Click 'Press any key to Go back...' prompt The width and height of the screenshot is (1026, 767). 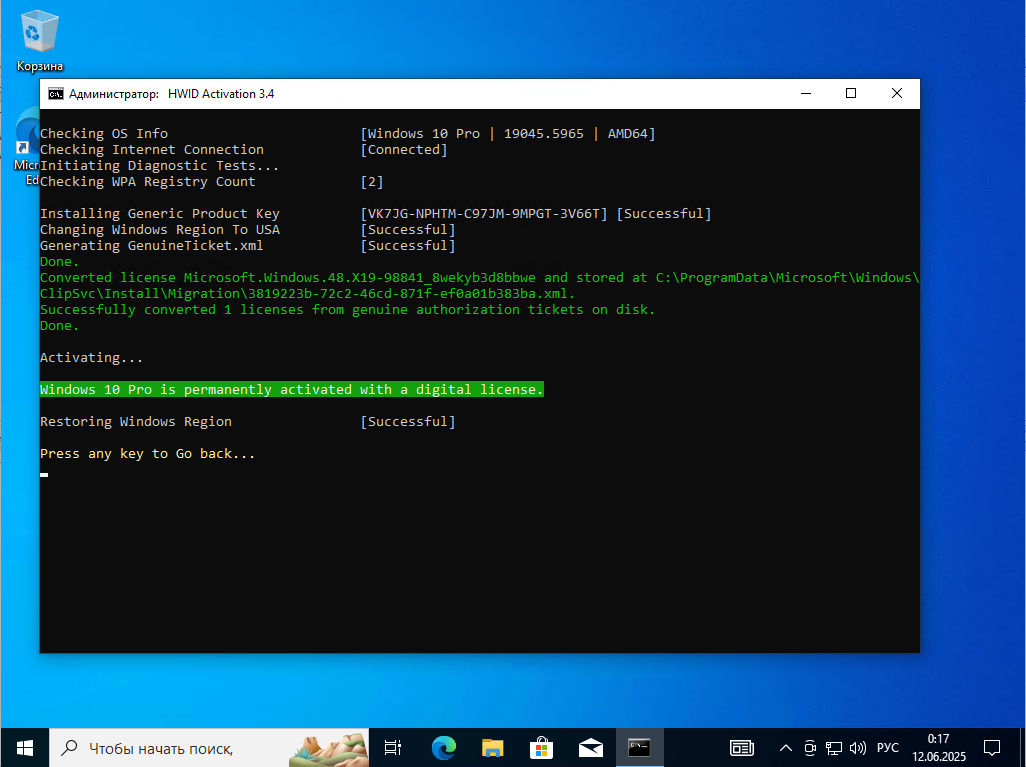tap(147, 454)
